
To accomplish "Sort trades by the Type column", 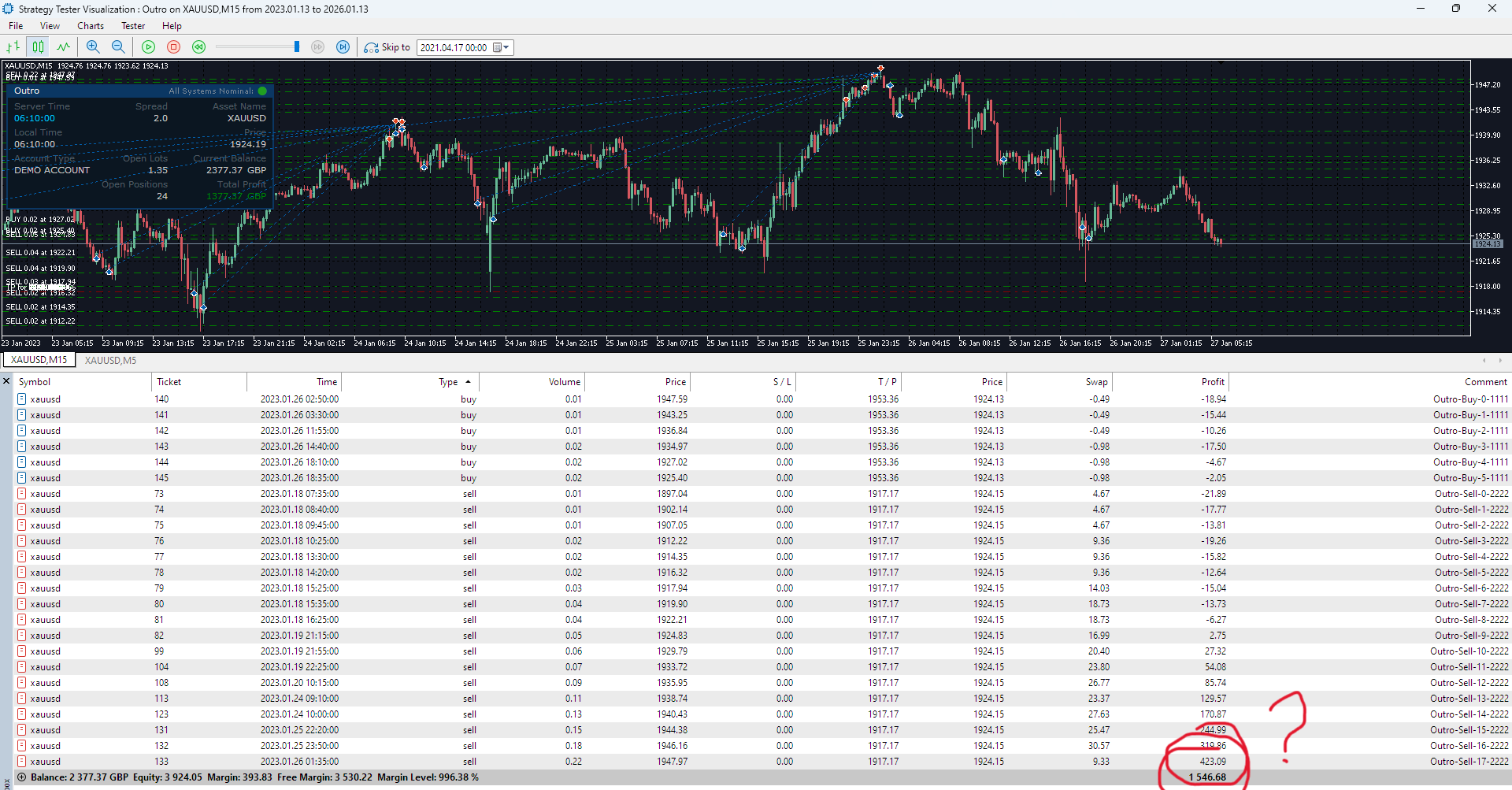I will coord(449,382).
